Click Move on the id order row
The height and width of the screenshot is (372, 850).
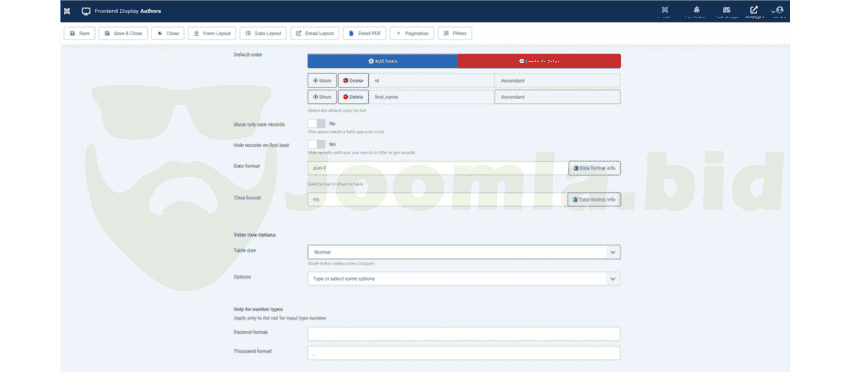322,81
